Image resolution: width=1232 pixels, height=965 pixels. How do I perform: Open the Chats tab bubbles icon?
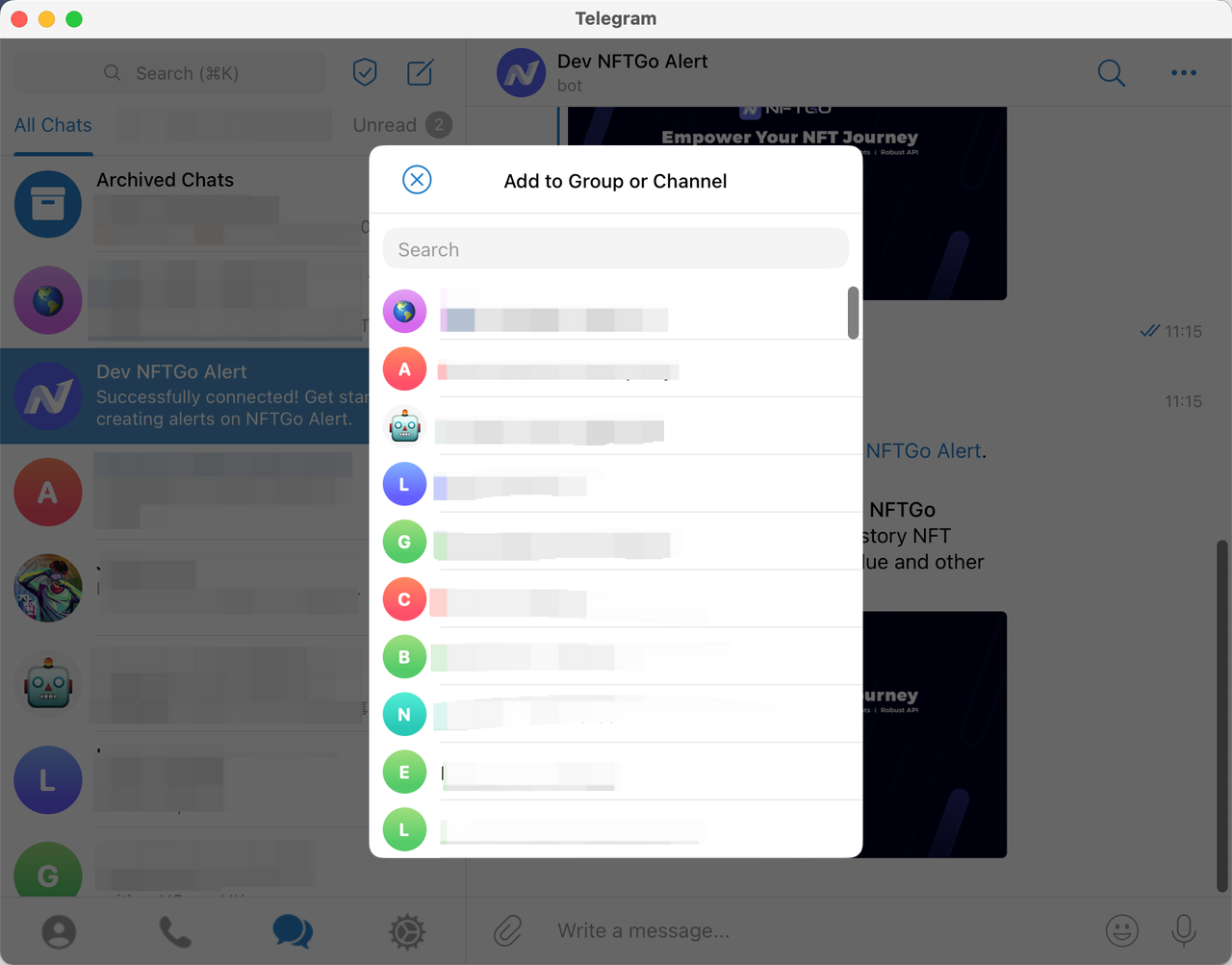click(x=293, y=931)
